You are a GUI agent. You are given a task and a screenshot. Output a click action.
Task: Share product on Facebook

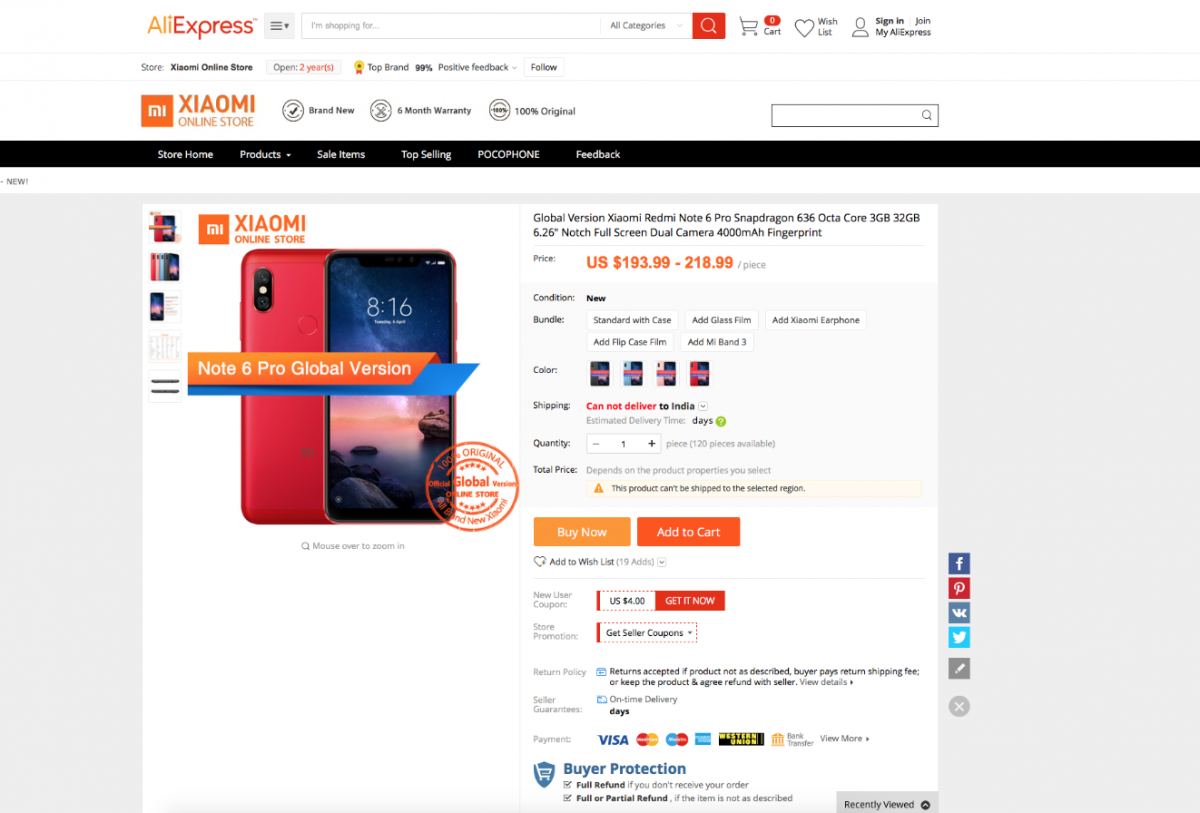click(x=959, y=564)
